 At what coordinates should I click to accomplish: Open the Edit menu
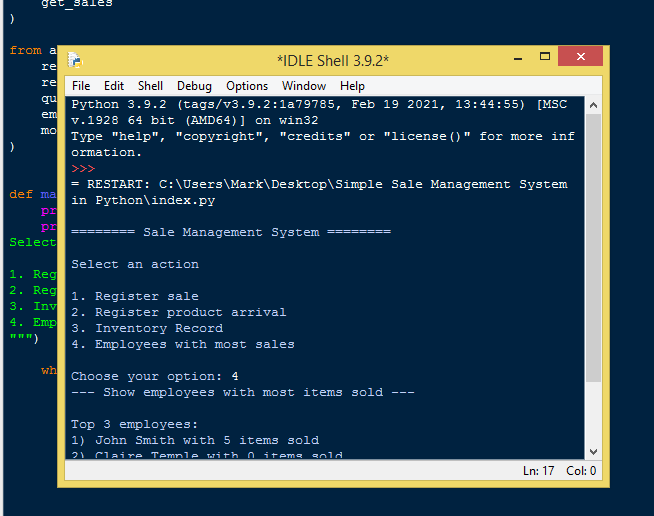coord(114,86)
